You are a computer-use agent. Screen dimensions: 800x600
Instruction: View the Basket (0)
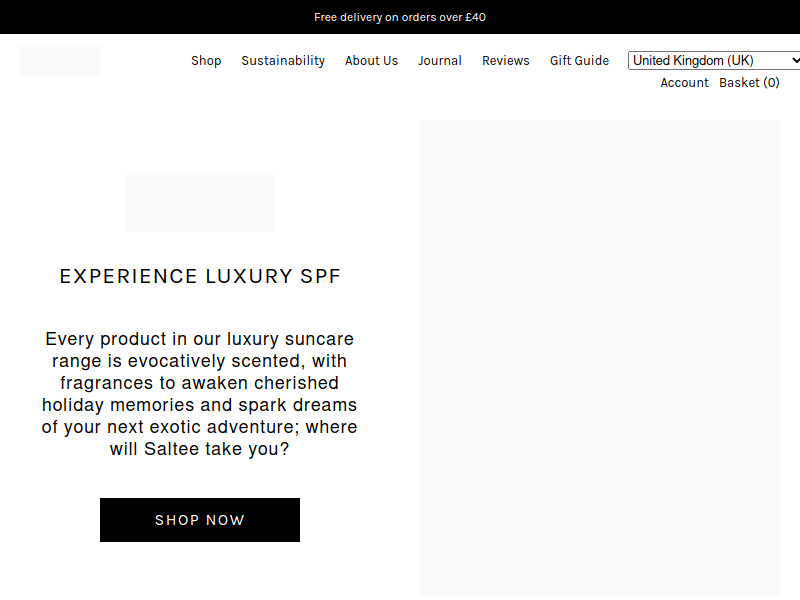[749, 83]
